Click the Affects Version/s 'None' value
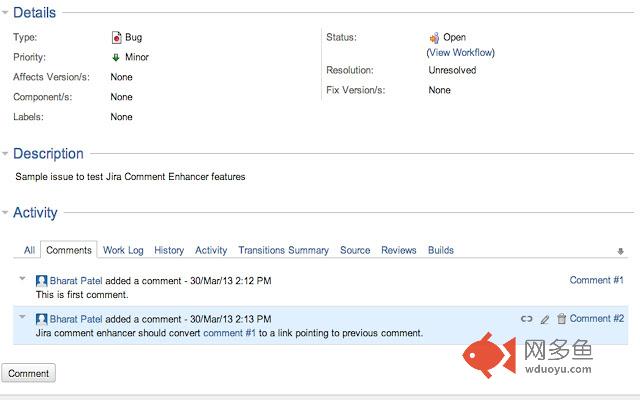Image resolution: width=640 pixels, height=400 pixels. 121,77
